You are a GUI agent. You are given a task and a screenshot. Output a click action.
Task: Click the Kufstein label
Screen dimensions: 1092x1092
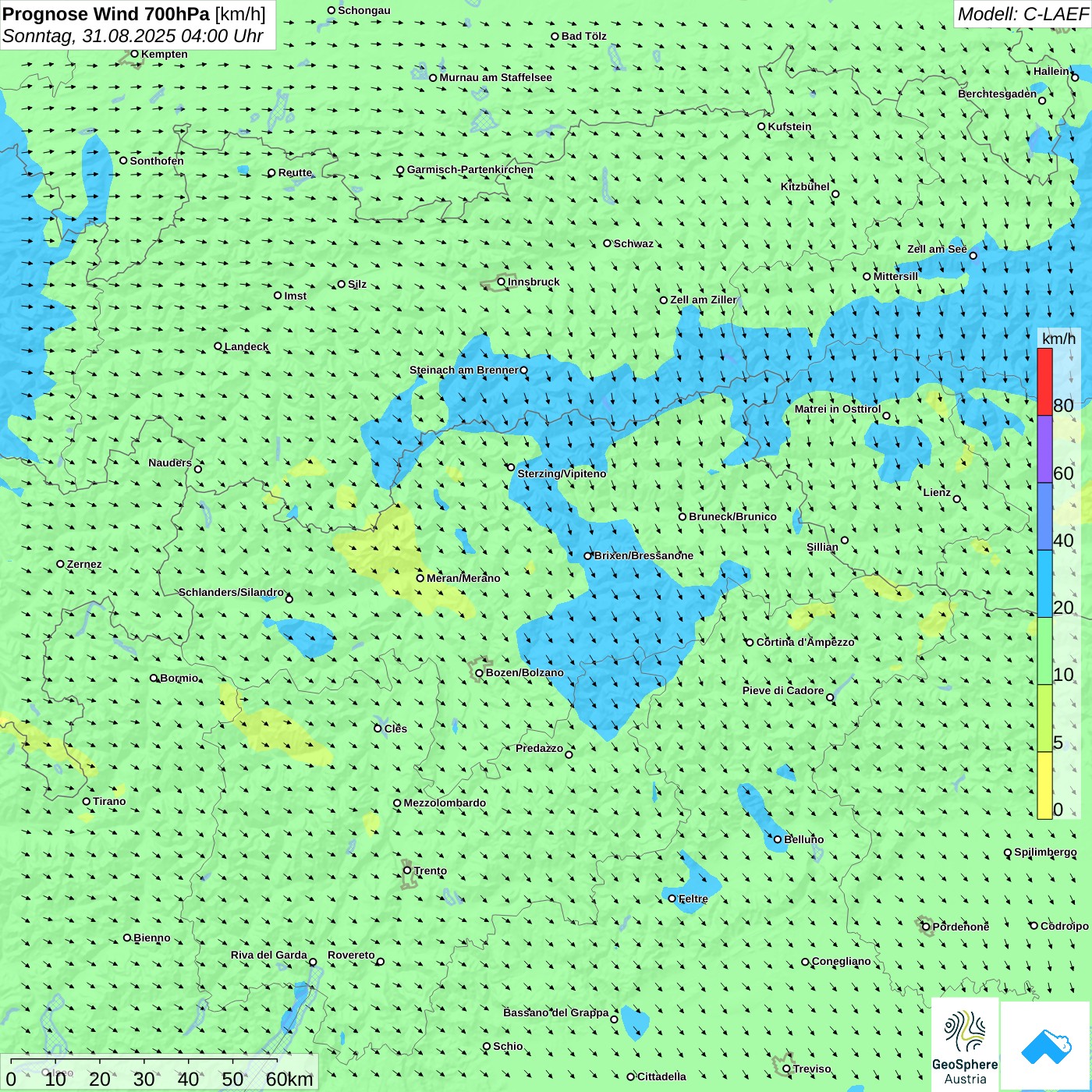coord(789,126)
